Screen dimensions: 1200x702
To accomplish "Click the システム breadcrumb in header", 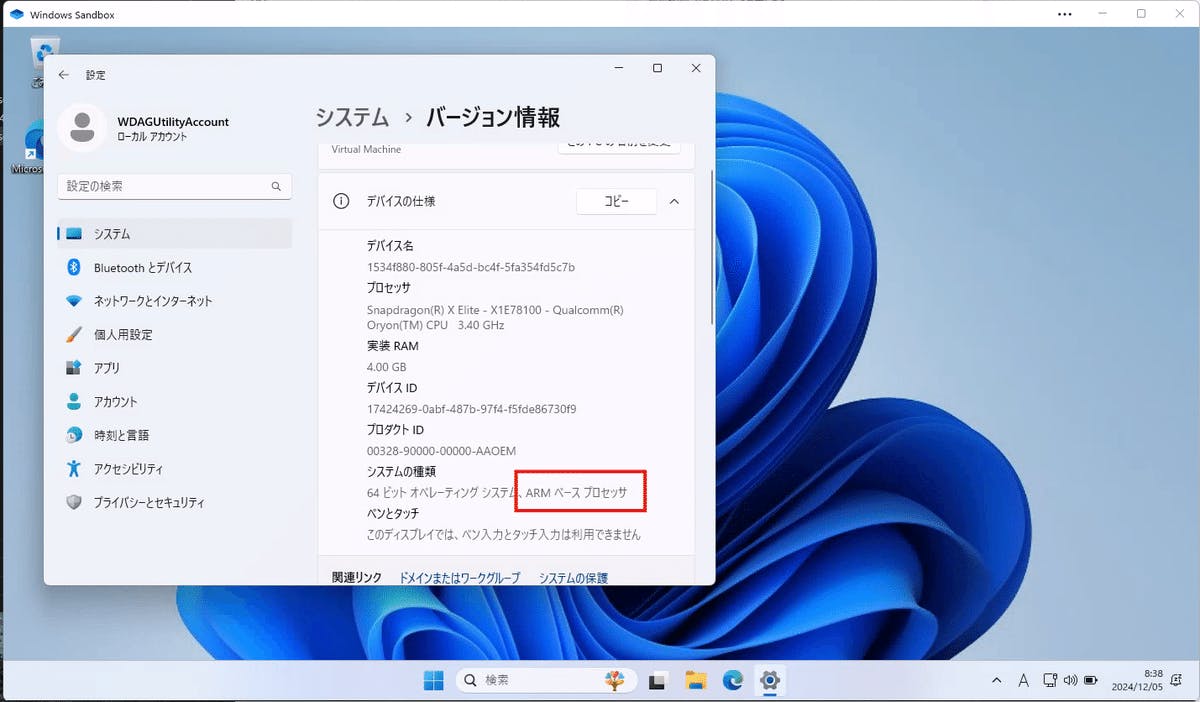I will pyautogui.click(x=352, y=117).
